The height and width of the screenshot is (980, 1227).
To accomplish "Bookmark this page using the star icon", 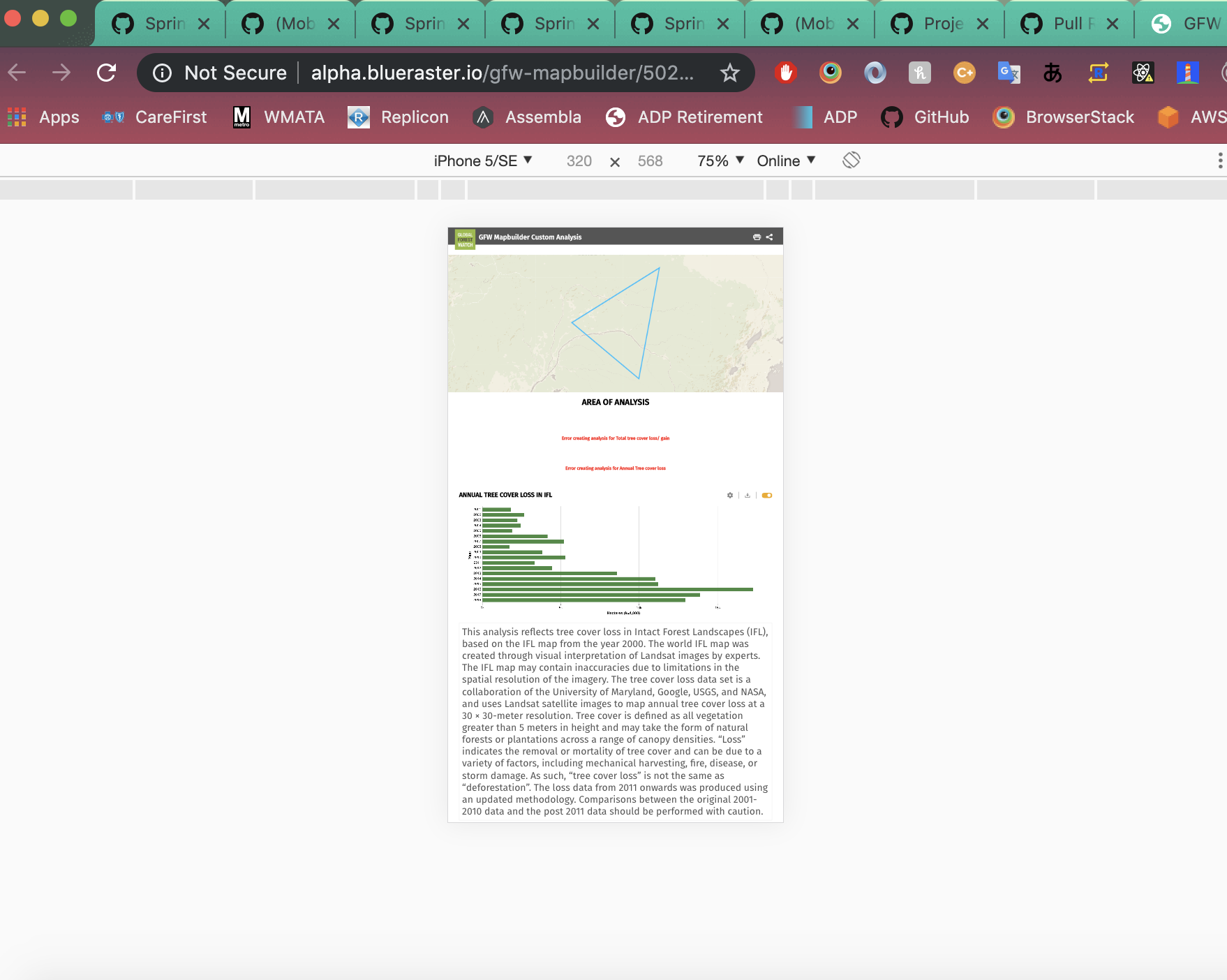I will [x=729, y=73].
